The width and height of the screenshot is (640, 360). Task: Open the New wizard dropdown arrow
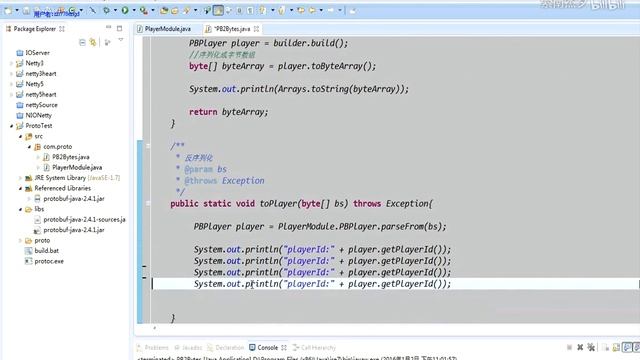coord(17,10)
